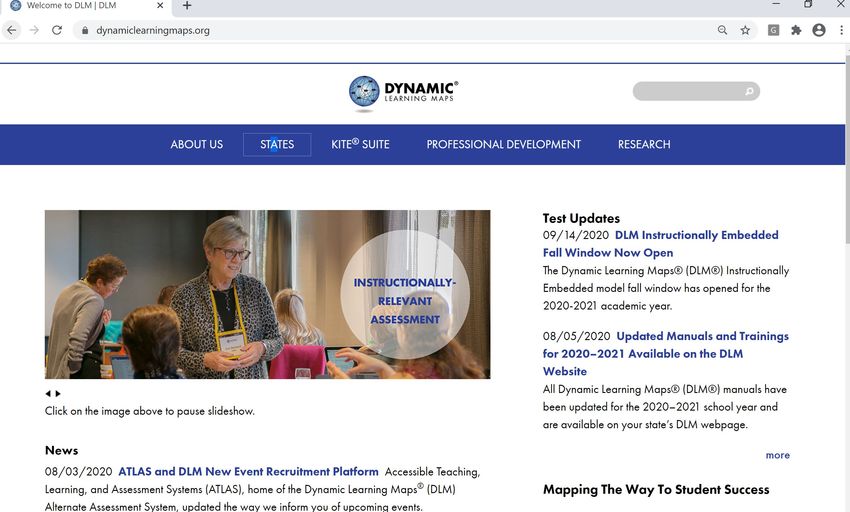Click the date '08/05/2020'
The width and height of the screenshot is (850, 512).
click(x=576, y=336)
